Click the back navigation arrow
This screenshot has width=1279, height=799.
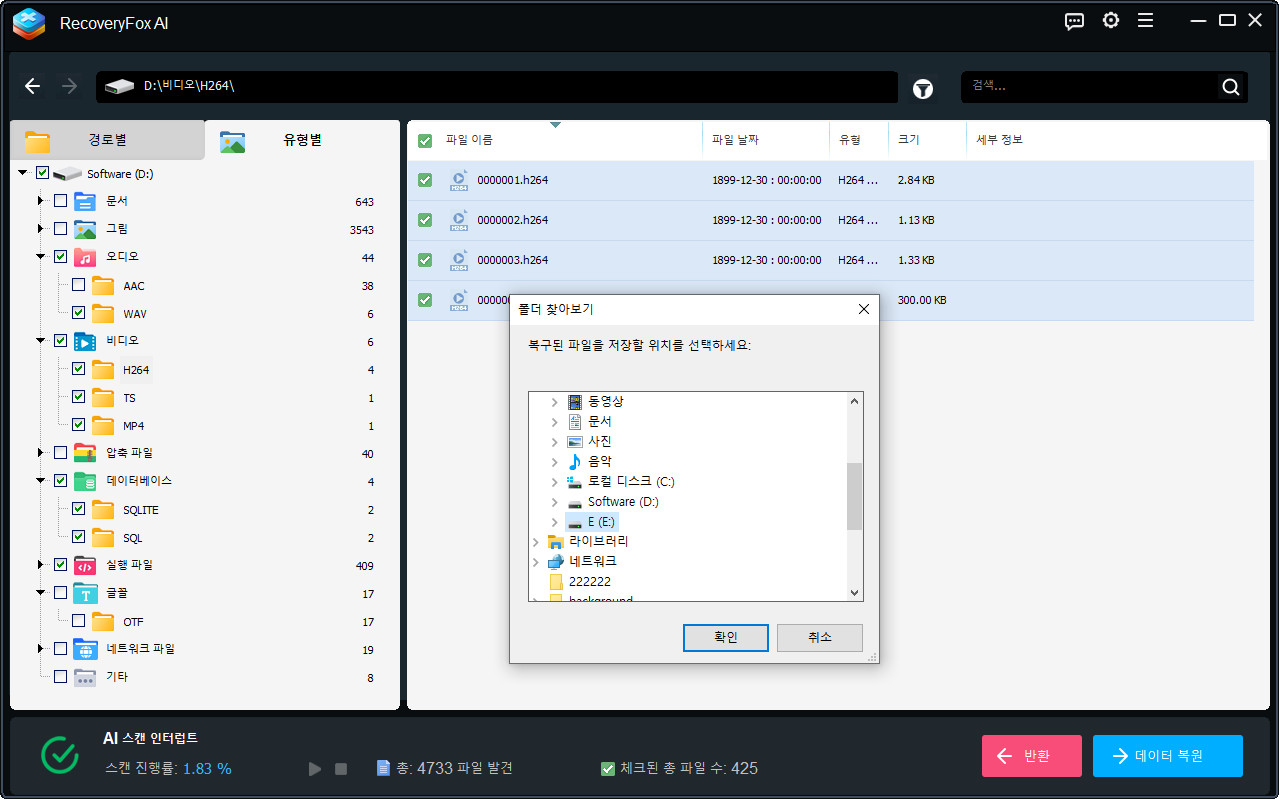32,86
